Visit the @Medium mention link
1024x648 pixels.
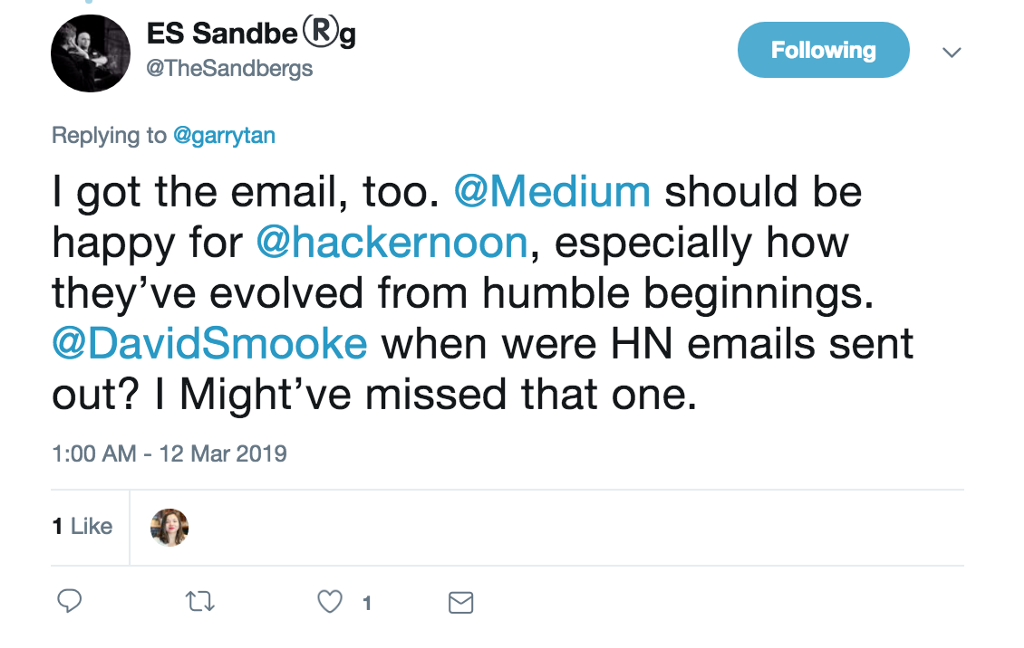tap(551, 192)
